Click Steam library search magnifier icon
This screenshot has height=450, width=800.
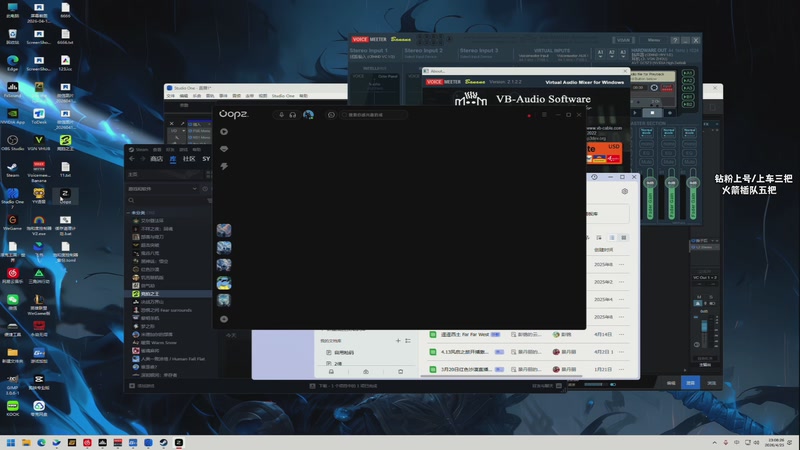(x=131, y=201)
